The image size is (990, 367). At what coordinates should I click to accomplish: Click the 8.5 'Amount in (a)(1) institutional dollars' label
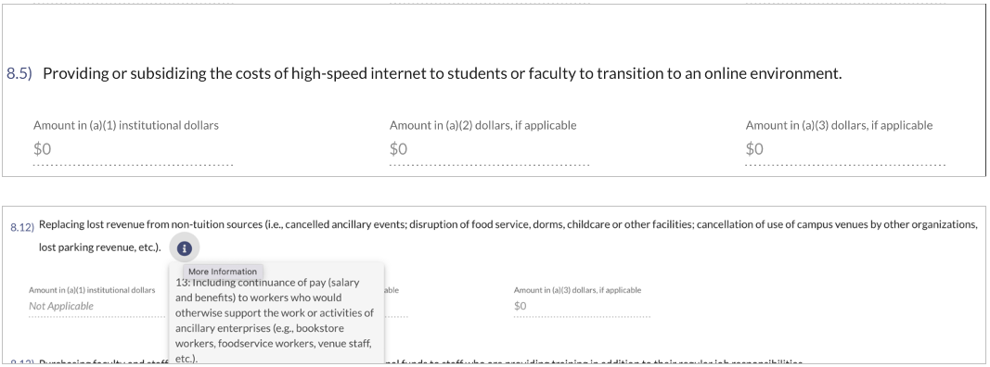pyautogui.click(x=126, y=125)
